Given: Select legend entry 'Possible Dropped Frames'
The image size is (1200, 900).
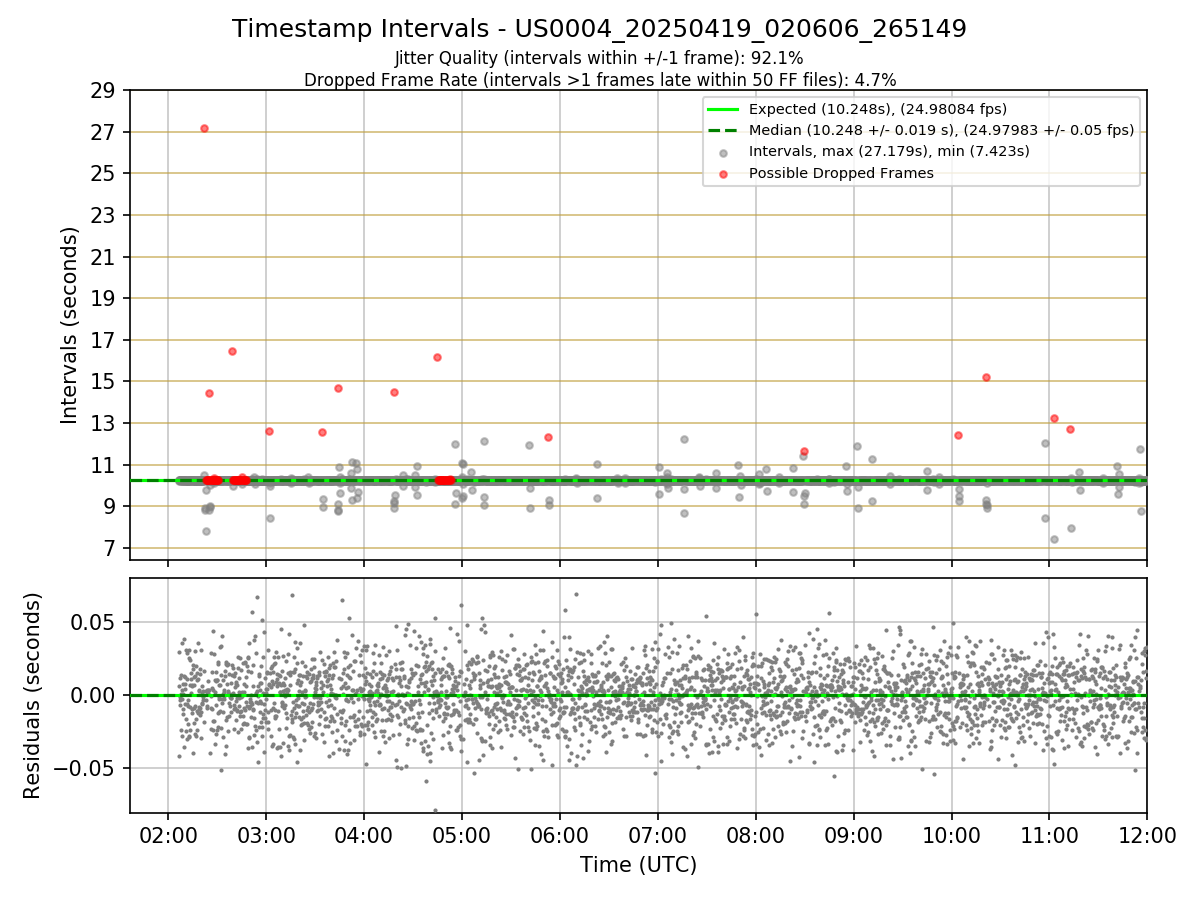Looking at the screenshot, I should pos(841,173).
